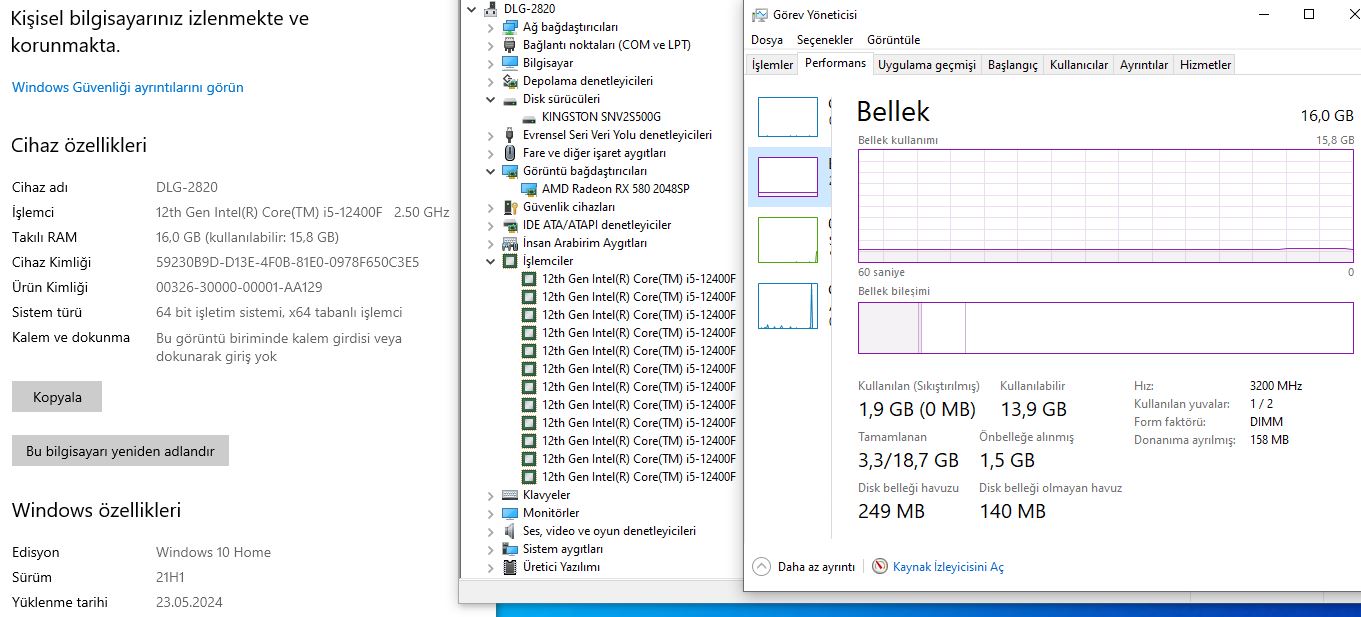1361x617 pixels.
Task: Open the Windows Güvenliği ayrıntılarını görün link
Action: 128,87
